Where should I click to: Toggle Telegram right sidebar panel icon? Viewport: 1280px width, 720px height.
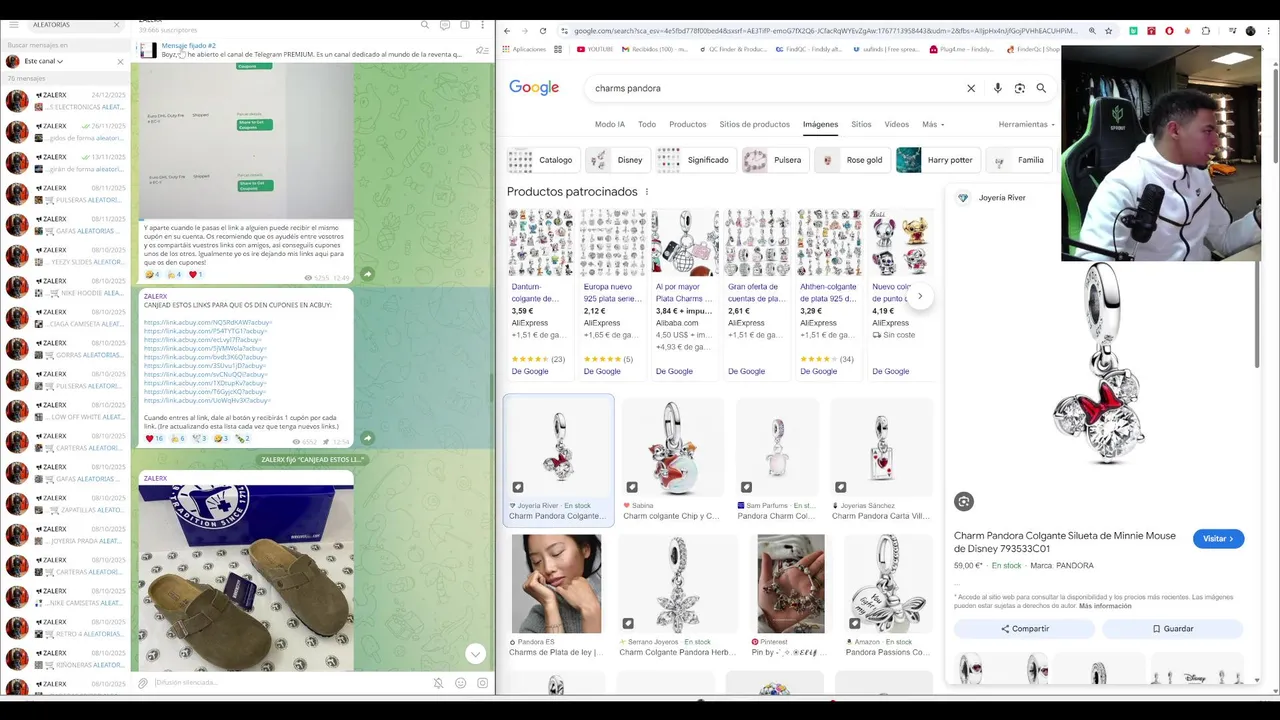click(465, 24)
